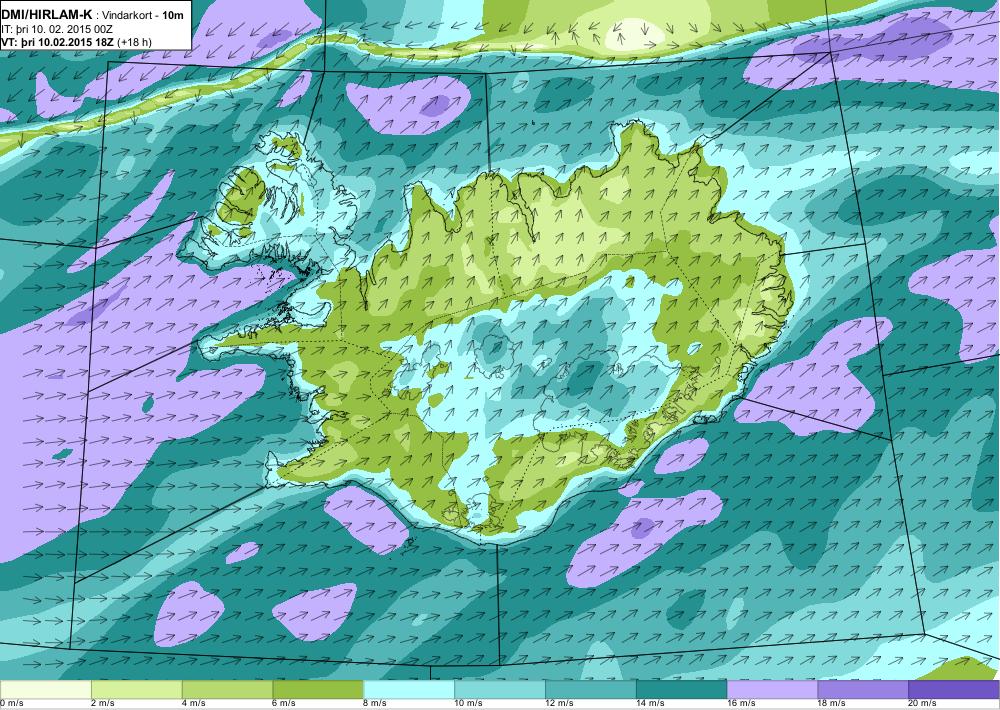Click the legend swatch between 2 and 4 m/s

(x=136, y=689)
